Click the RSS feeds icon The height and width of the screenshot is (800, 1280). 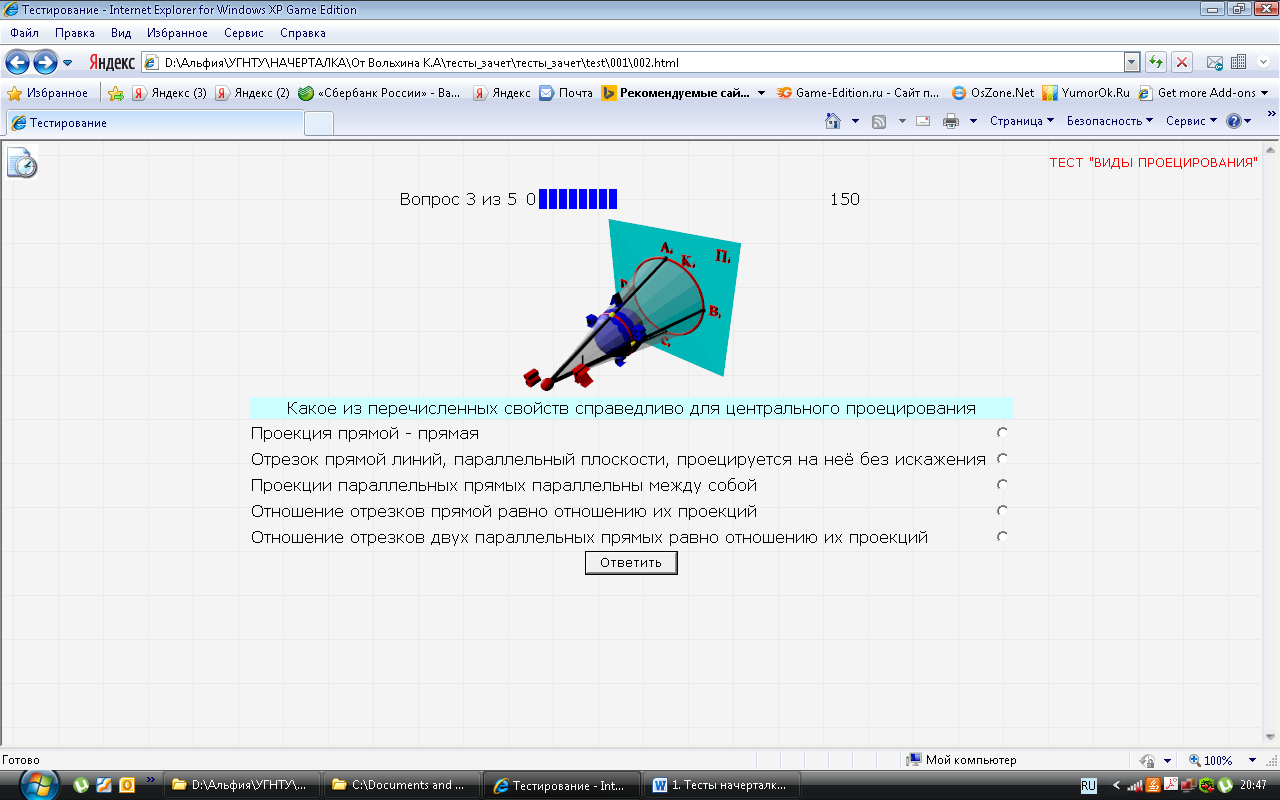coord(879,121)
